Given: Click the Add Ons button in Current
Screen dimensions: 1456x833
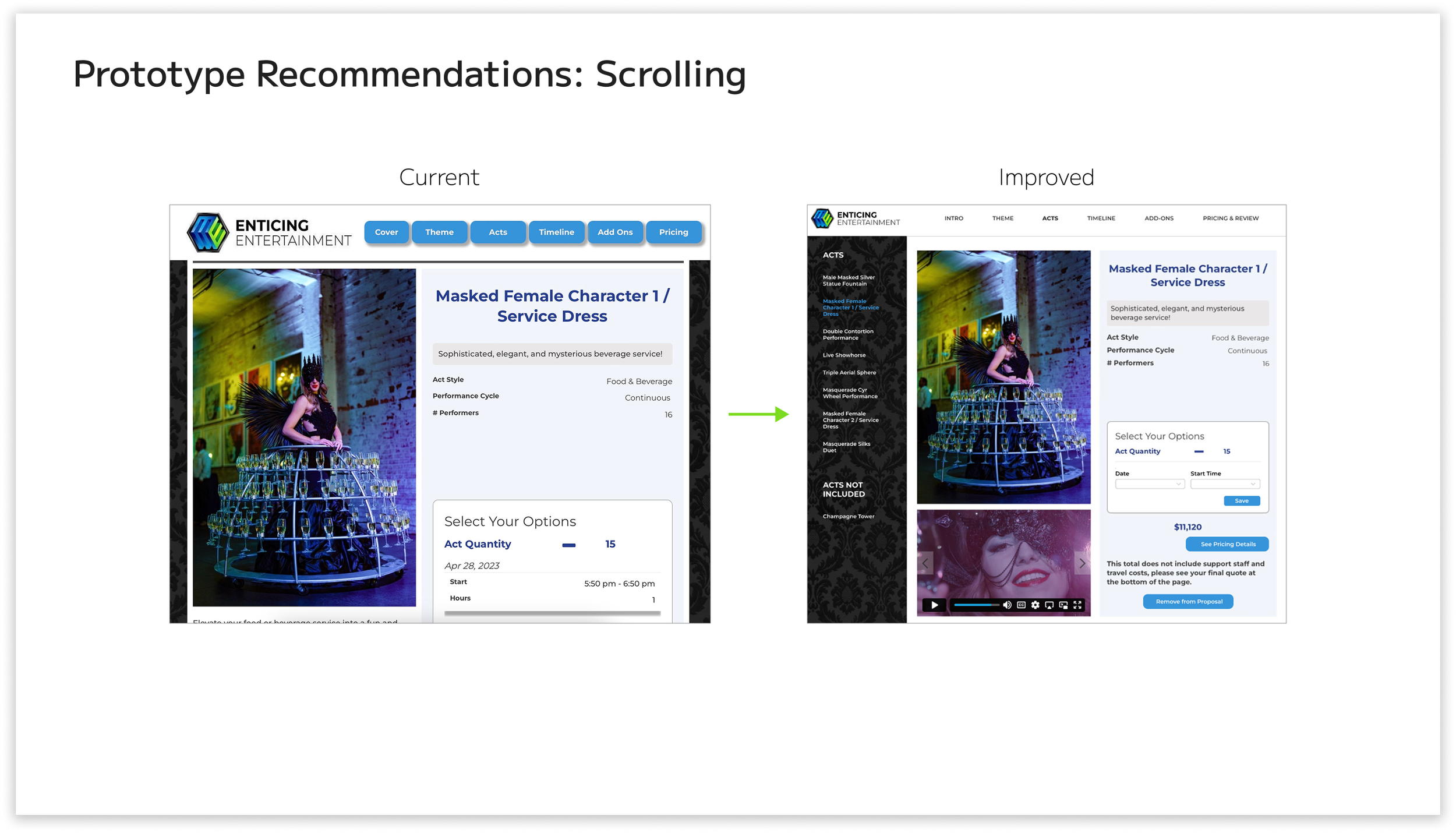Looking at the screenshot, I should point(614,232).
